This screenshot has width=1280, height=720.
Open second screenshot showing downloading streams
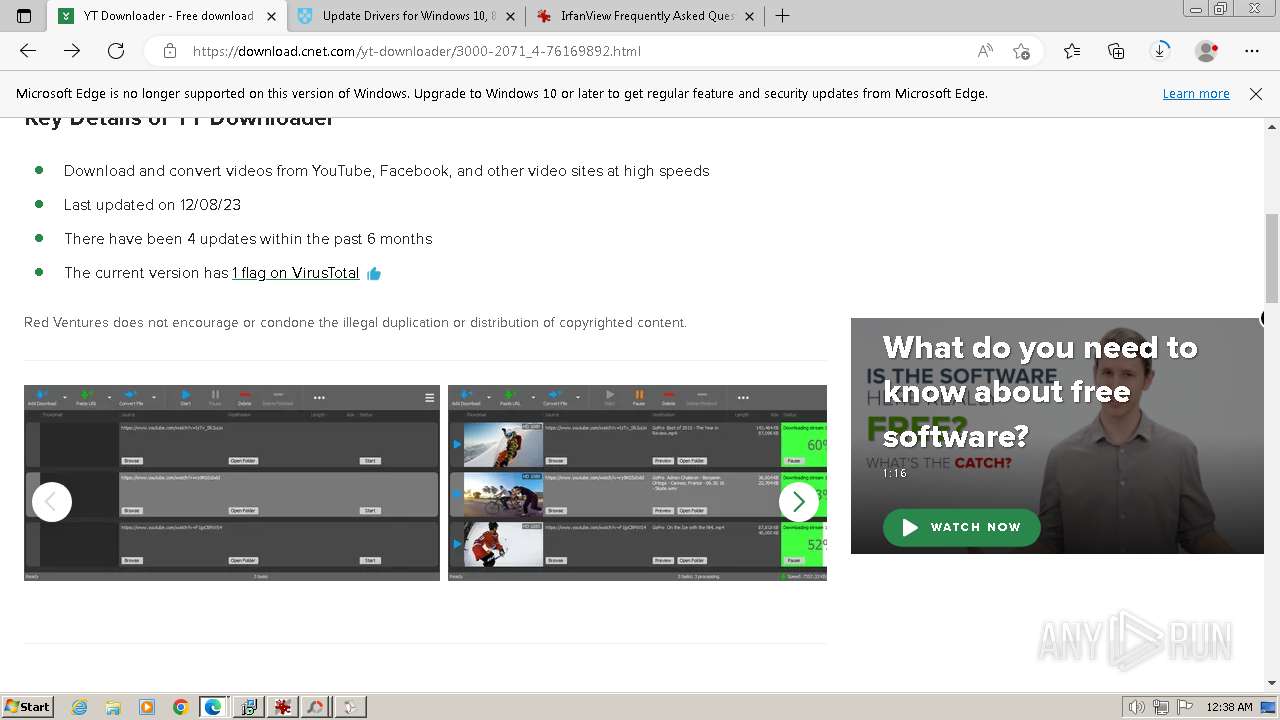pyautogui.click(x=637, y=483)
